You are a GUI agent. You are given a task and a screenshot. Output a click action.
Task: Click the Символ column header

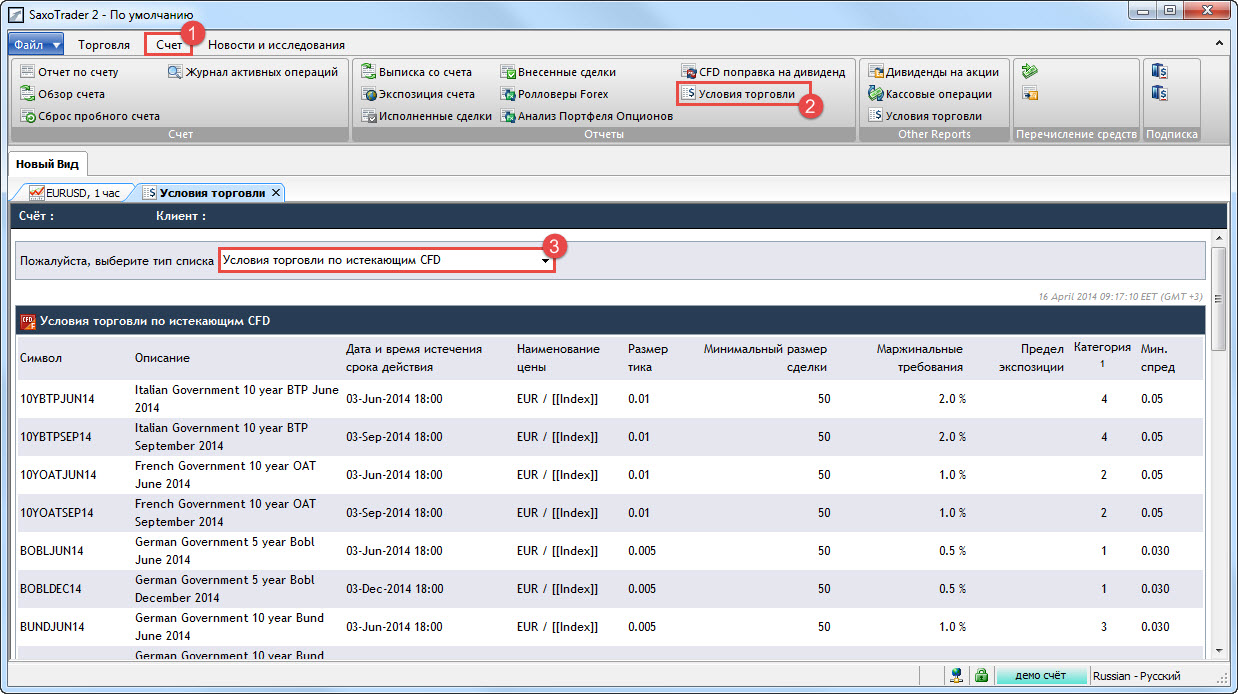pyautogui.click(x=41, y=358)
